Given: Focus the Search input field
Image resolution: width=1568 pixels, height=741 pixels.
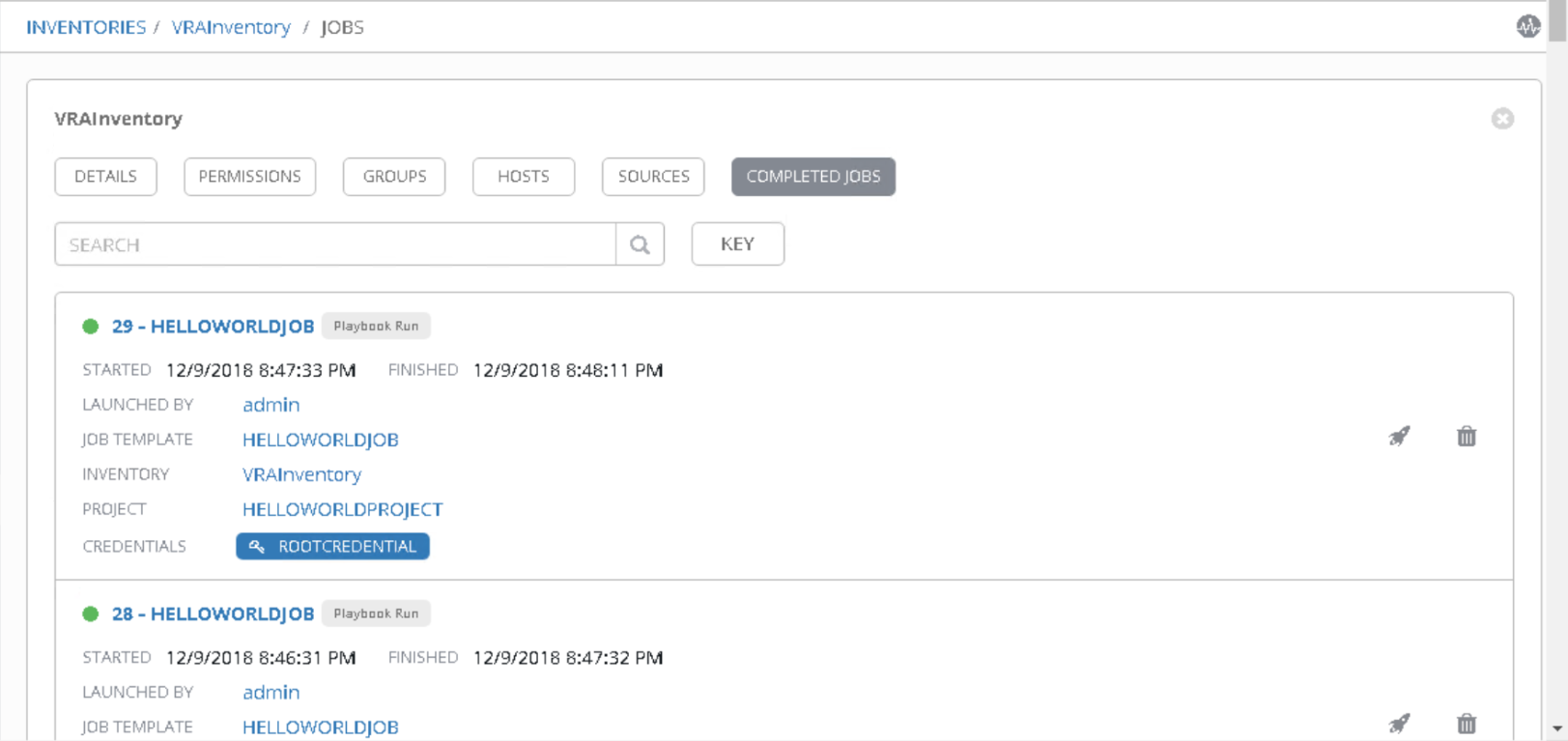Looking at the screenshot, I should coord(335,244).
